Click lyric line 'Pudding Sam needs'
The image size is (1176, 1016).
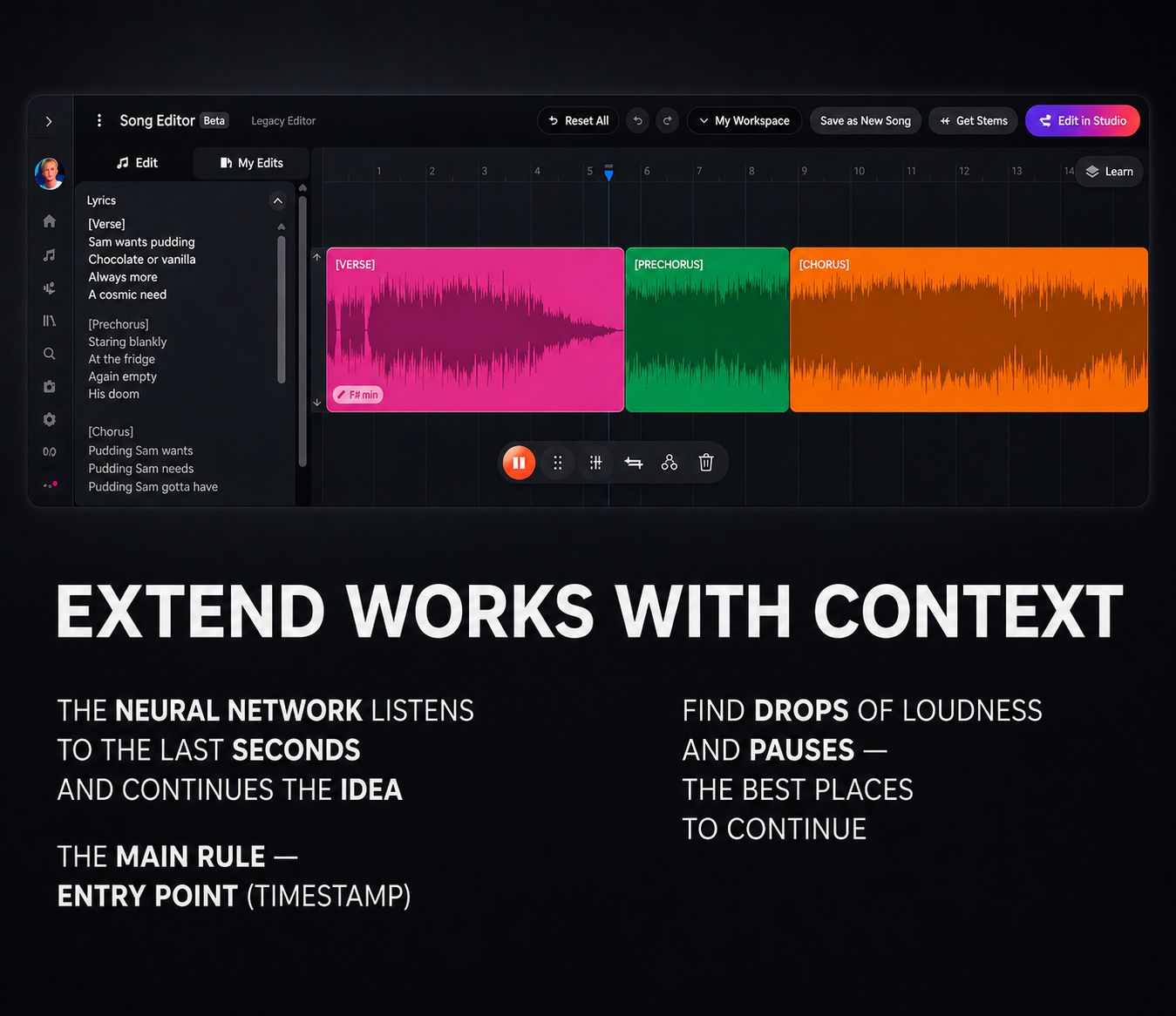(x=141, y=469)
